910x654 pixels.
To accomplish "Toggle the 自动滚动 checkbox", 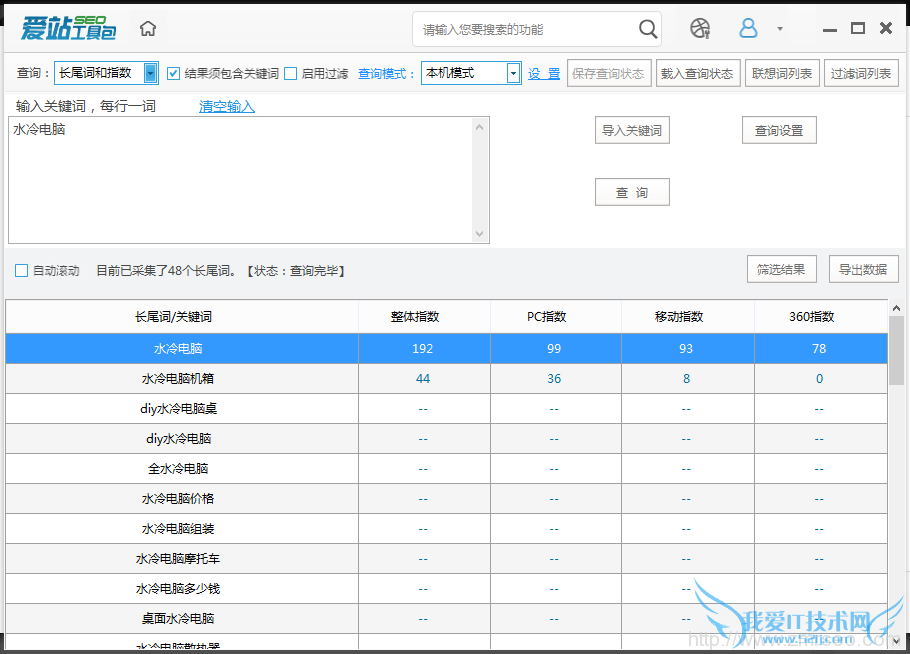I will (x=21, y=271).
